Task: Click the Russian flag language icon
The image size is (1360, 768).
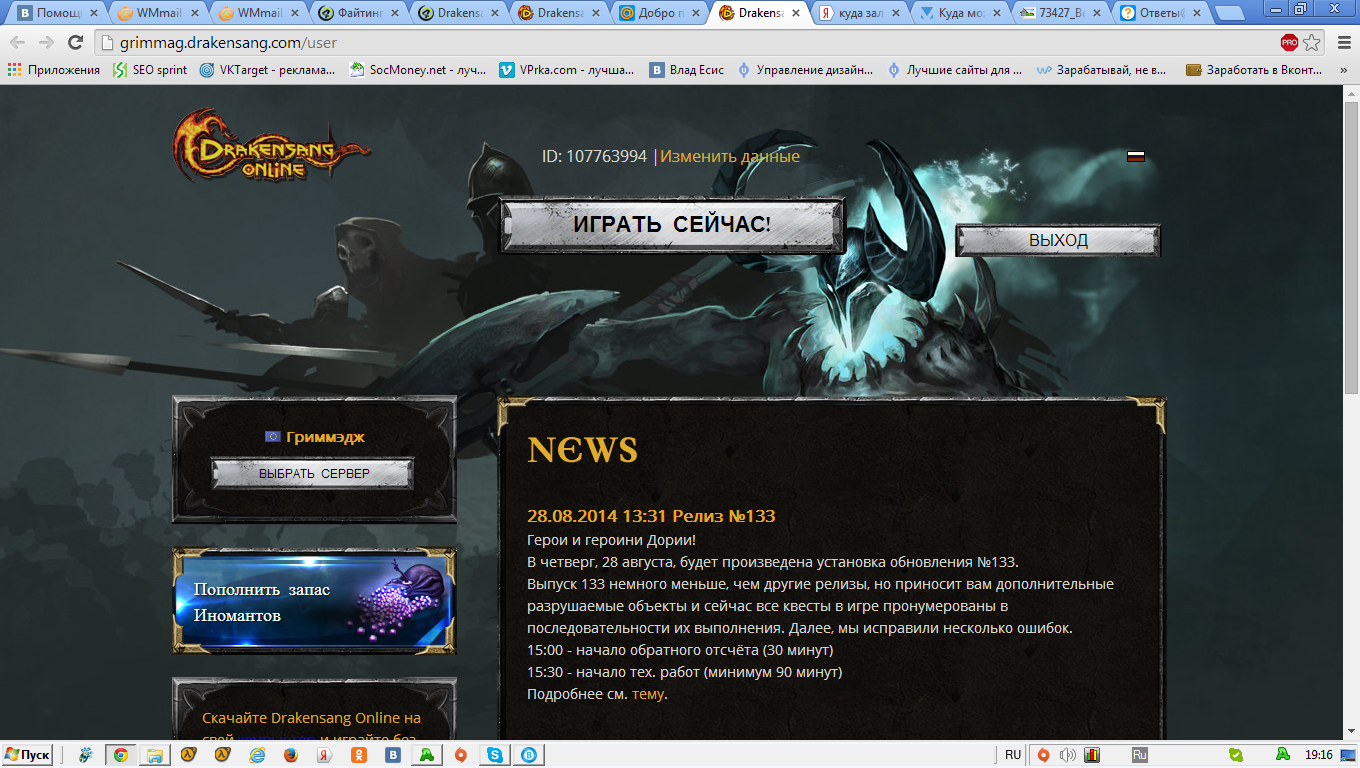Action: click(x=1136, y=156)
